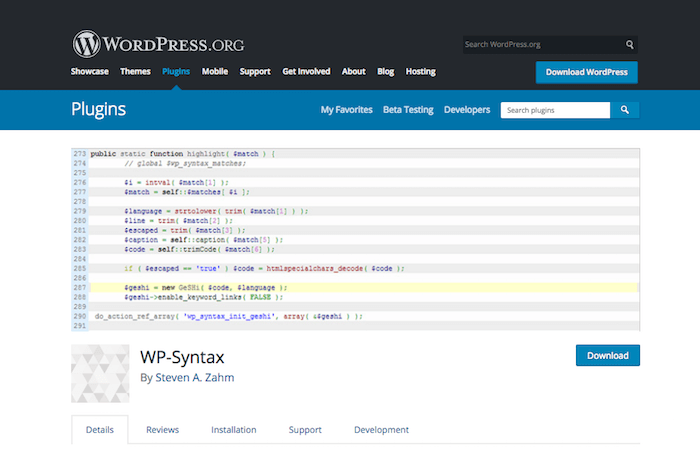700x464 pixels.
Task: Click the WP-Syntax plugin icon thumbnail
Action: (x=100, y=373)
